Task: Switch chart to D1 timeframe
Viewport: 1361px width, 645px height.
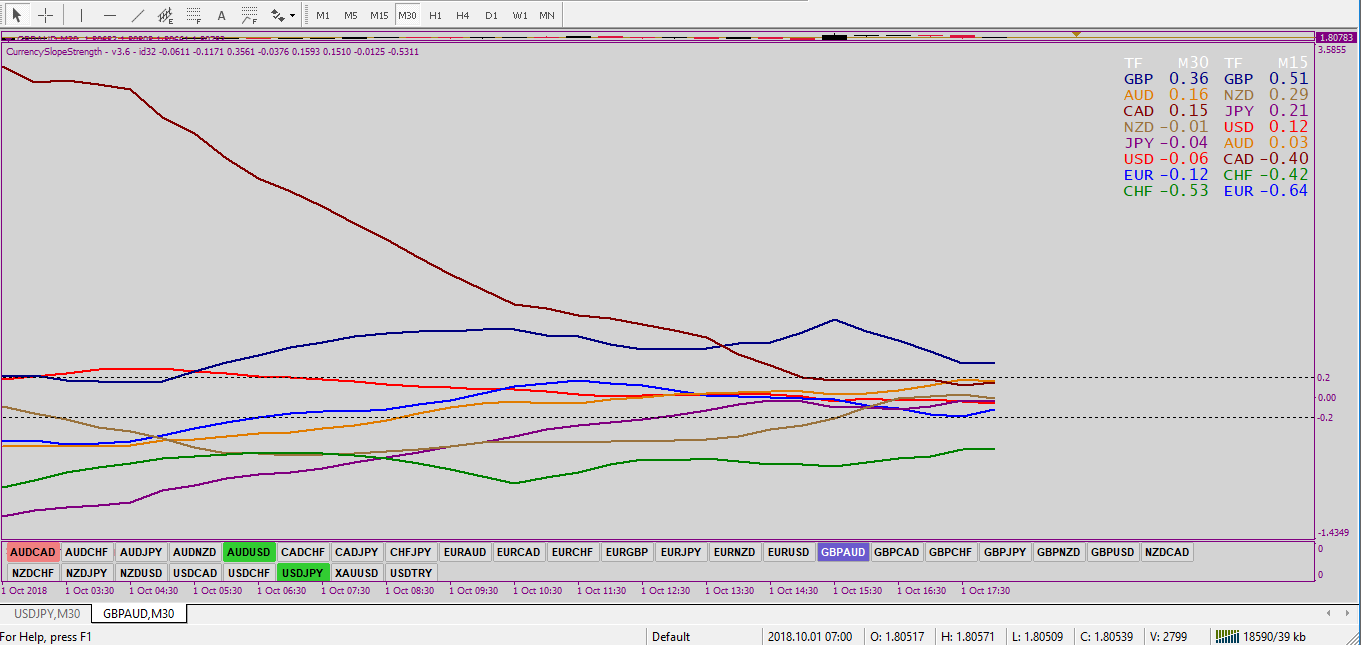Action: (491, 15)
